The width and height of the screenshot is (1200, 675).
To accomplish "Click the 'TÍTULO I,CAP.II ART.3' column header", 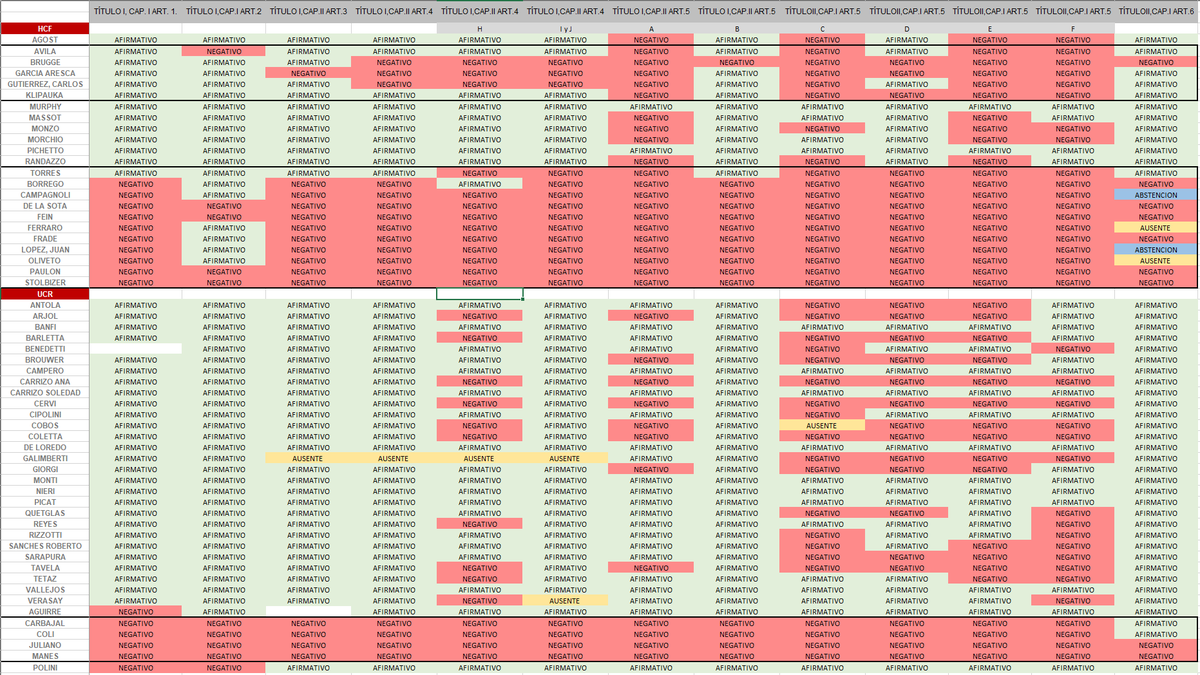I will pyautogui.click(x=308, y=10).
